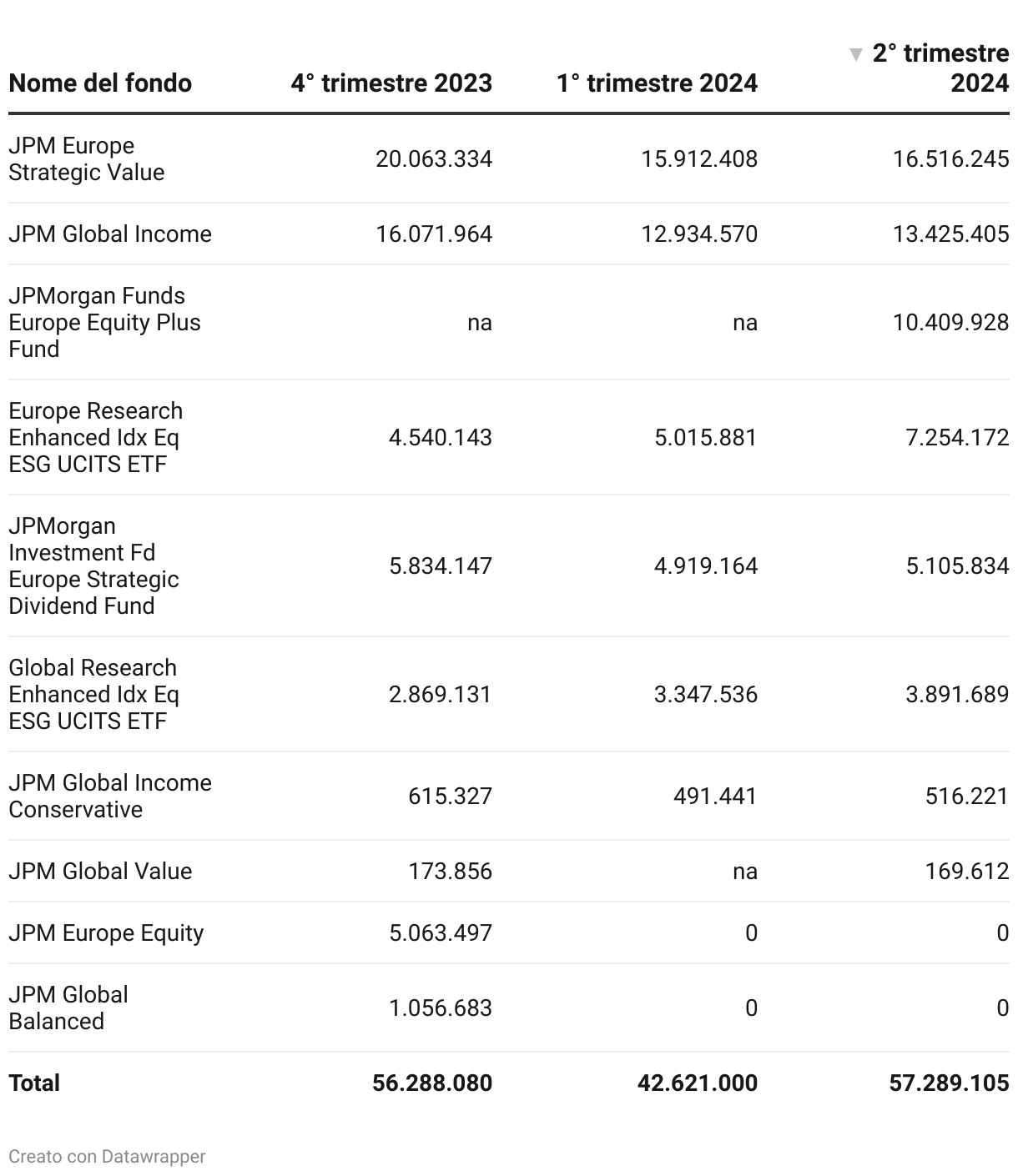Click the Nome del fondo column header
Viewport: 1018px width, 1176px height.
point(100,83)
